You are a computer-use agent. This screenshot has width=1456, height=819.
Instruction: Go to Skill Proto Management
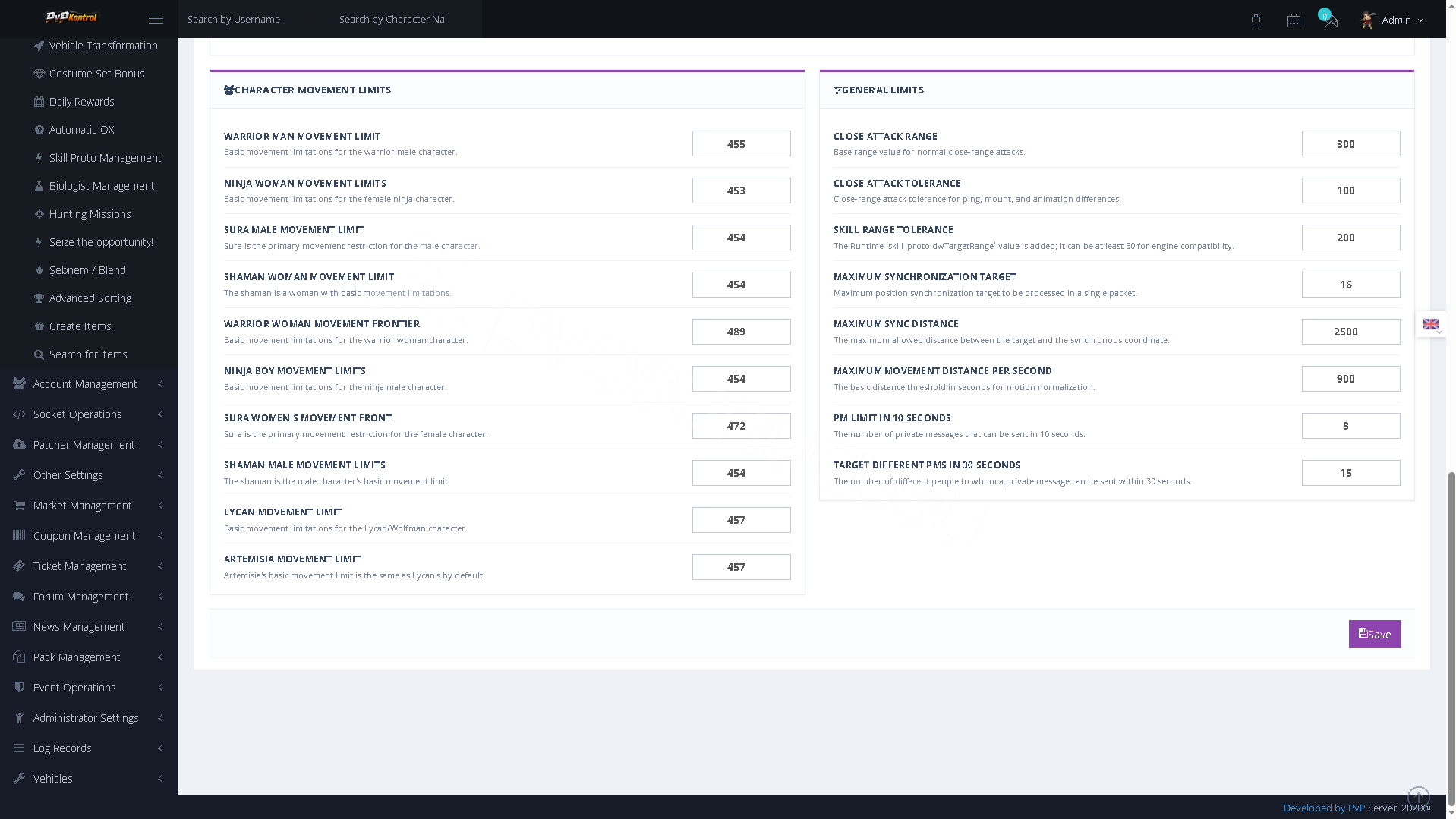click(x=105, y=158)
